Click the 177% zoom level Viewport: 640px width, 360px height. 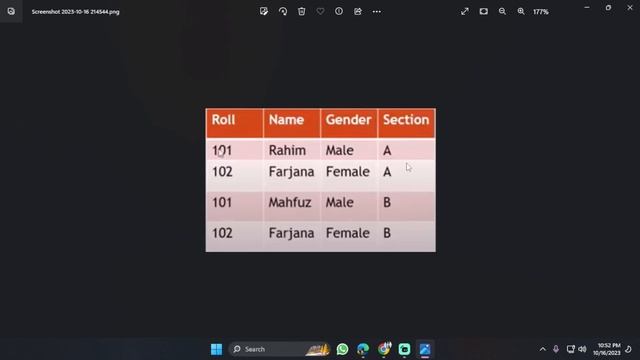click(x=541, y=12)
